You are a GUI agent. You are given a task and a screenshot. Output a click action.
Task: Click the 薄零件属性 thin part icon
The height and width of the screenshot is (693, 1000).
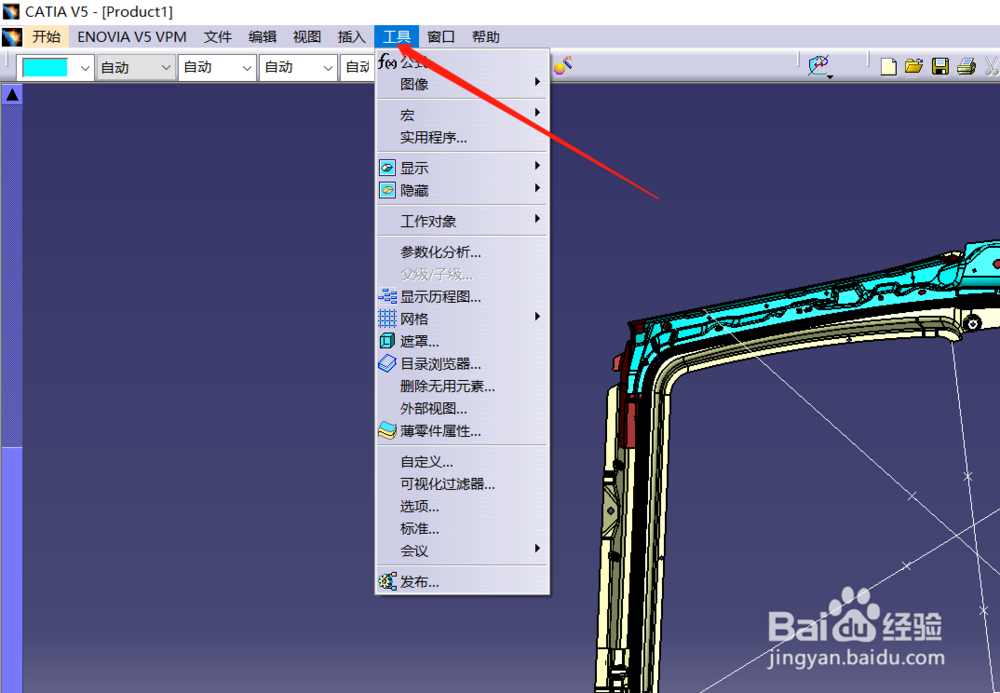tap(387, 431)
